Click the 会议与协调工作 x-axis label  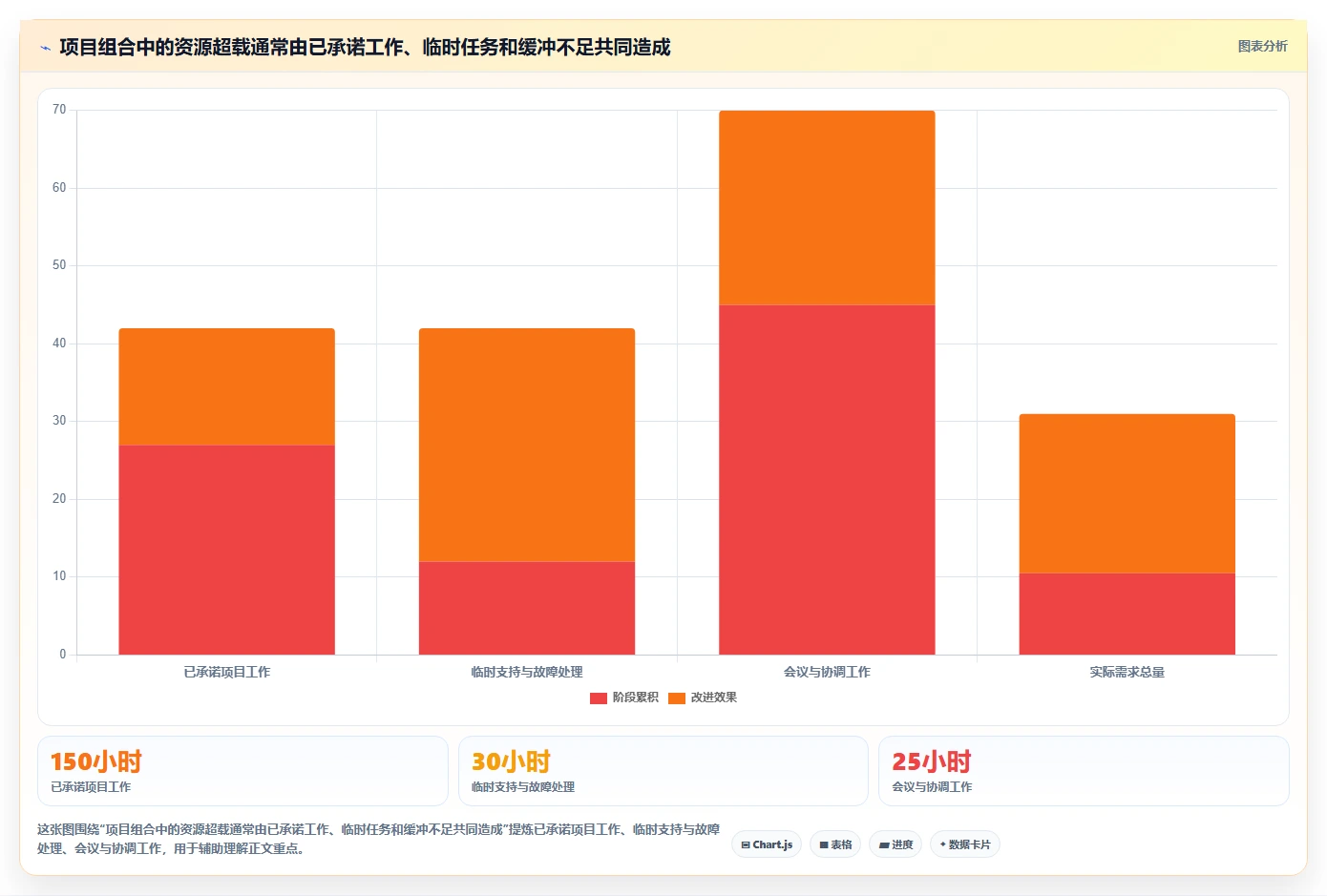(827, 672)
